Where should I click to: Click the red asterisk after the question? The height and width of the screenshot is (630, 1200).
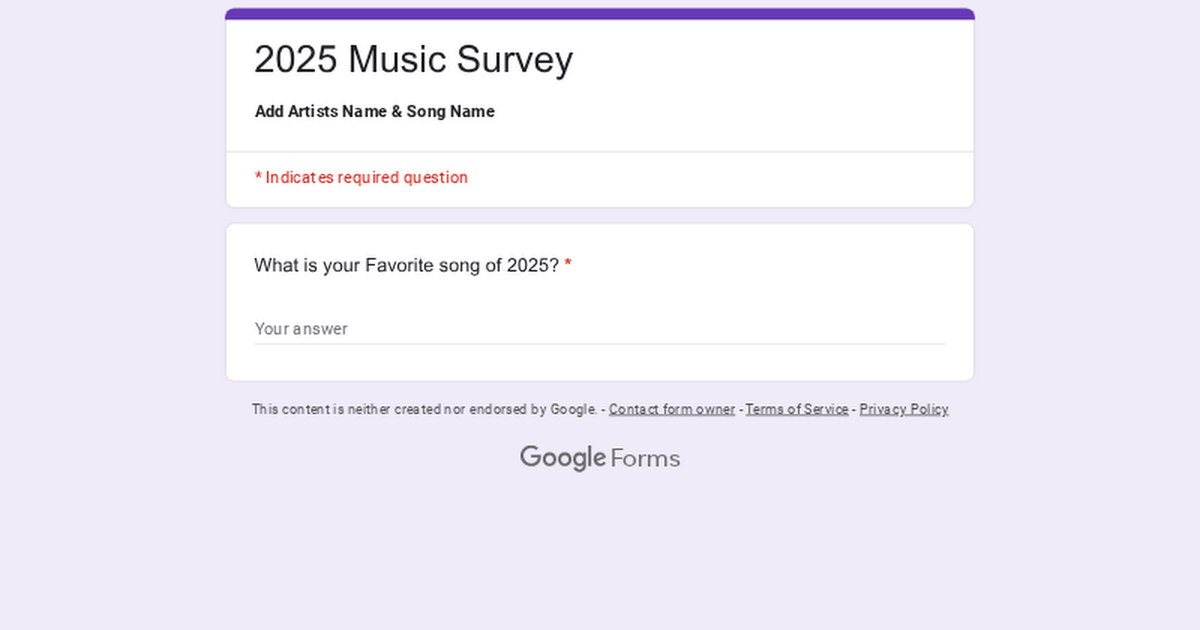tap(568, 266)
